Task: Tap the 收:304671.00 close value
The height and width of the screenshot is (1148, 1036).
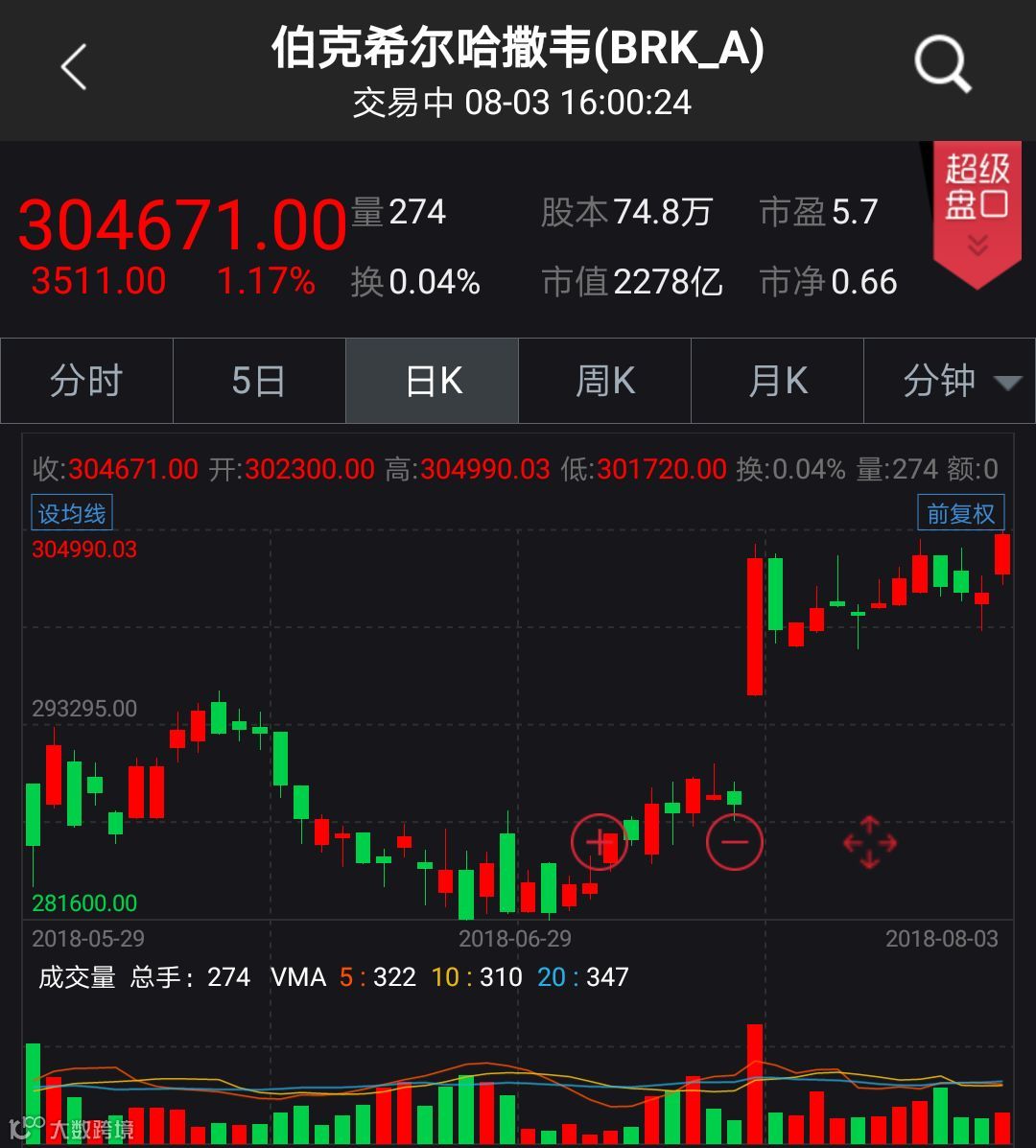Action: (x=115, y=469)
